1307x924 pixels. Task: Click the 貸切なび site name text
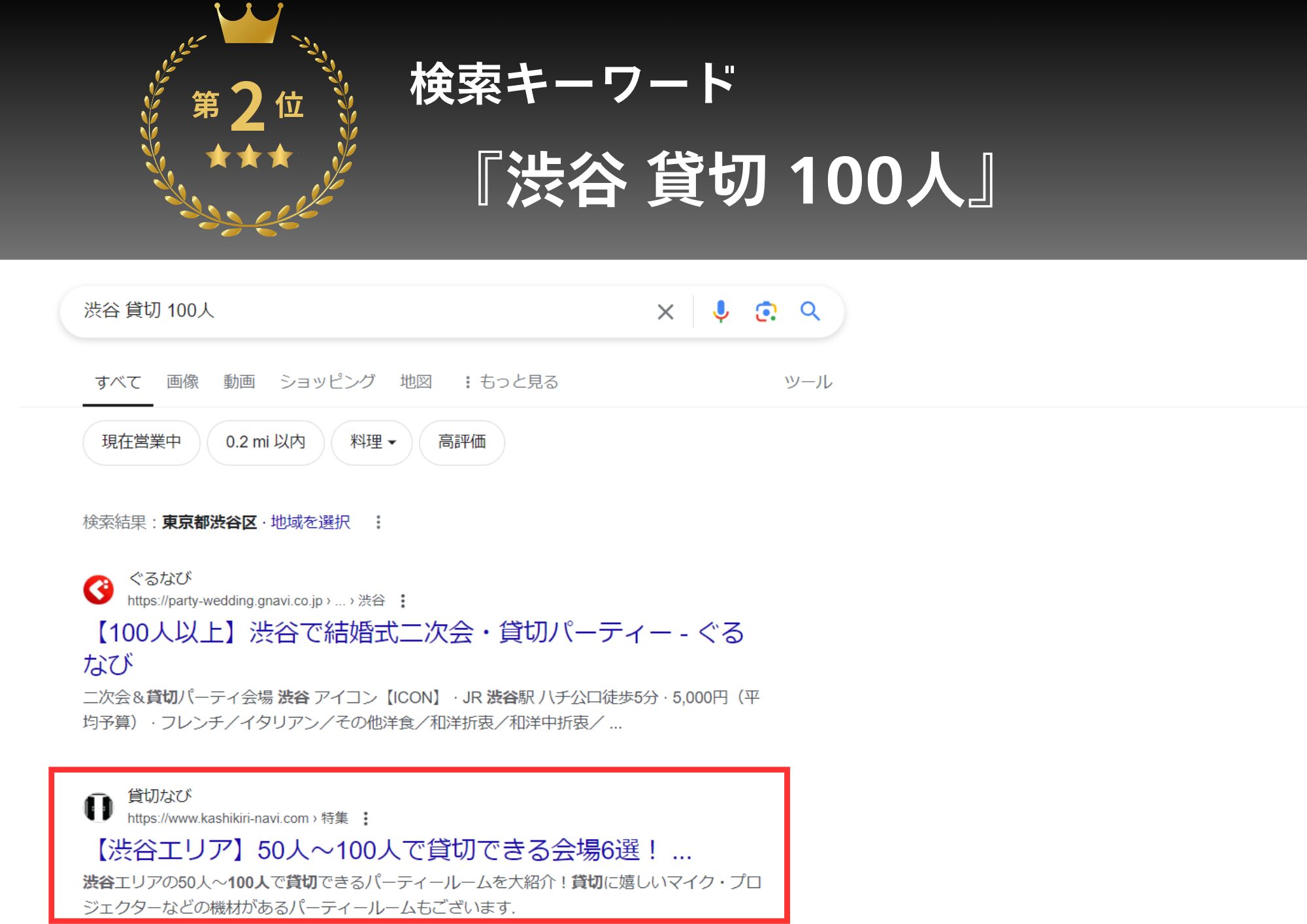point(159,796)
